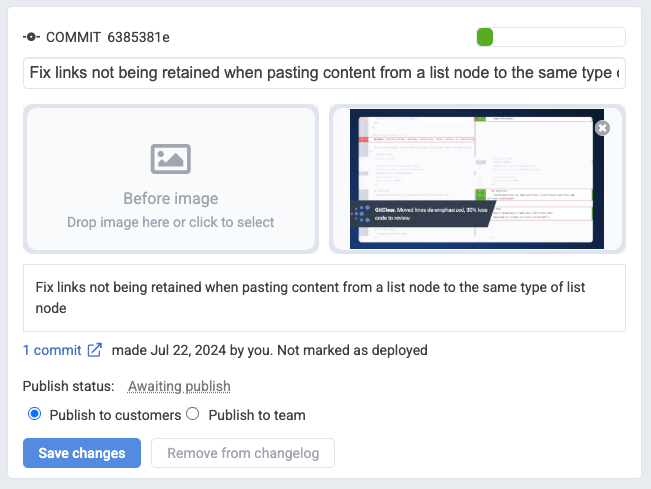This screenshot has height=489, width=651.
Task: Focus the changelog title input field
Action: point(324,73)
